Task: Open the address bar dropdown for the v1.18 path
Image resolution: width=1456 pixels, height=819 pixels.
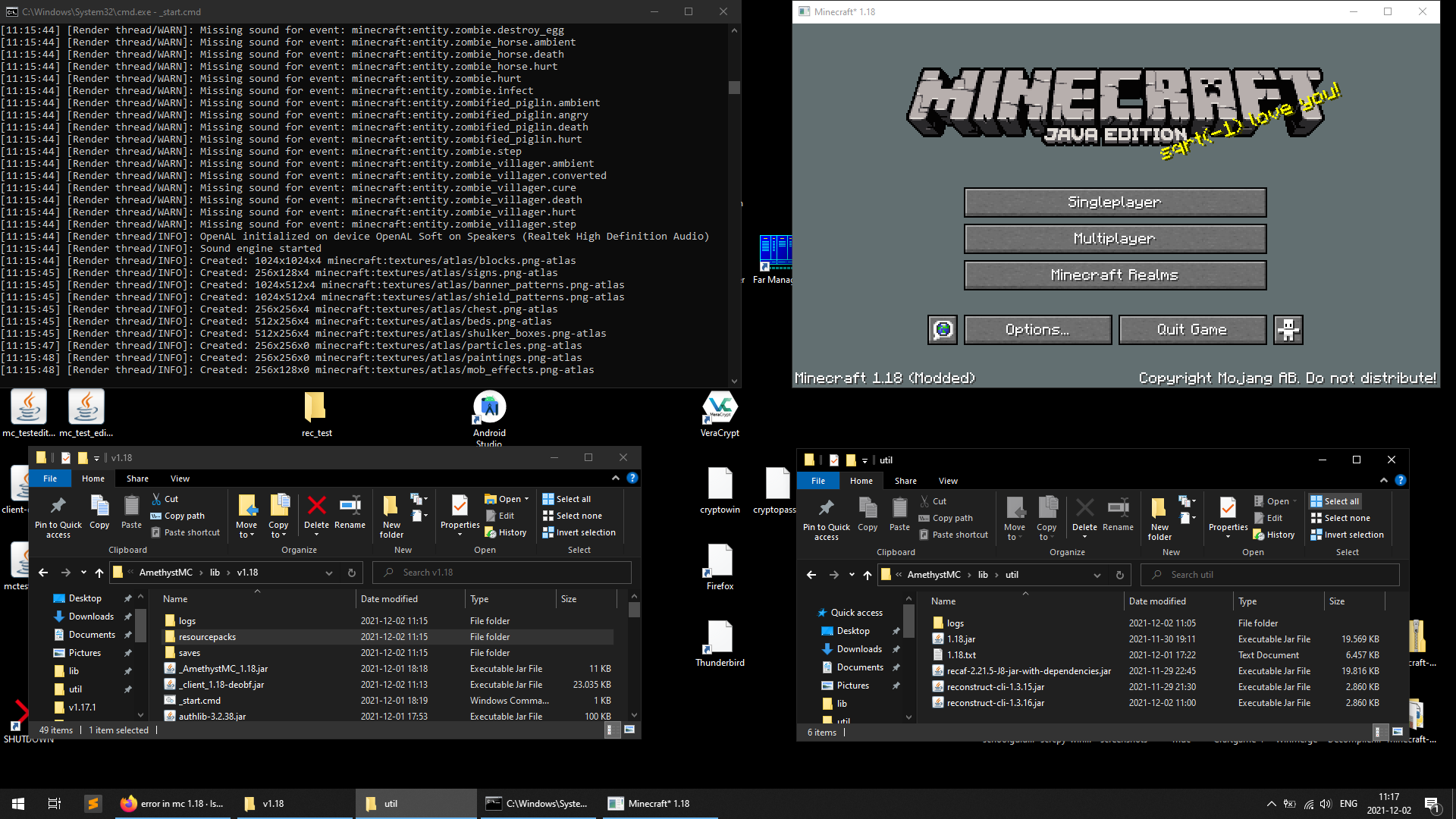Action: tap(329, 573)
